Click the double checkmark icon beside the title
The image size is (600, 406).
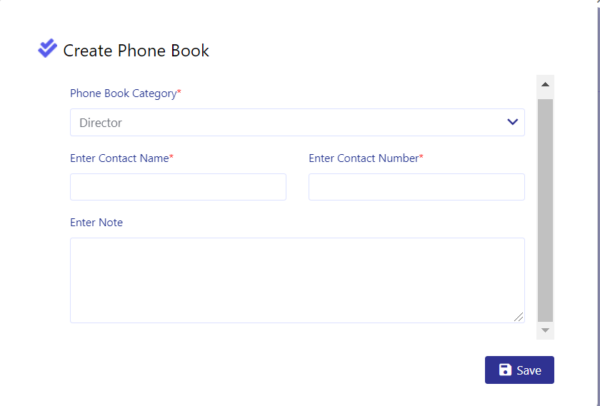tap(47, 49)
